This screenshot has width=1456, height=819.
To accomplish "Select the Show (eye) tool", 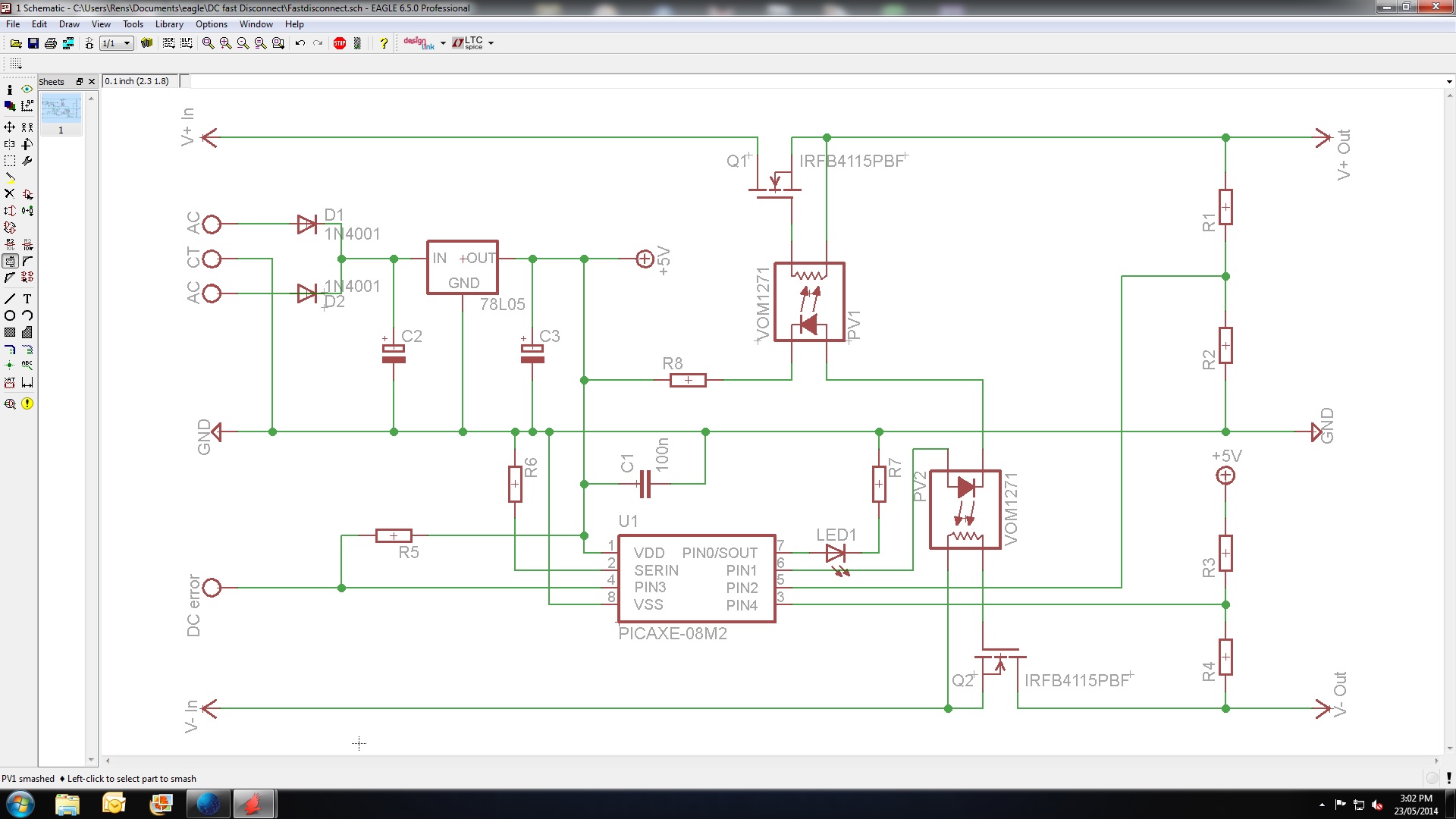I will tap(27, 89).
